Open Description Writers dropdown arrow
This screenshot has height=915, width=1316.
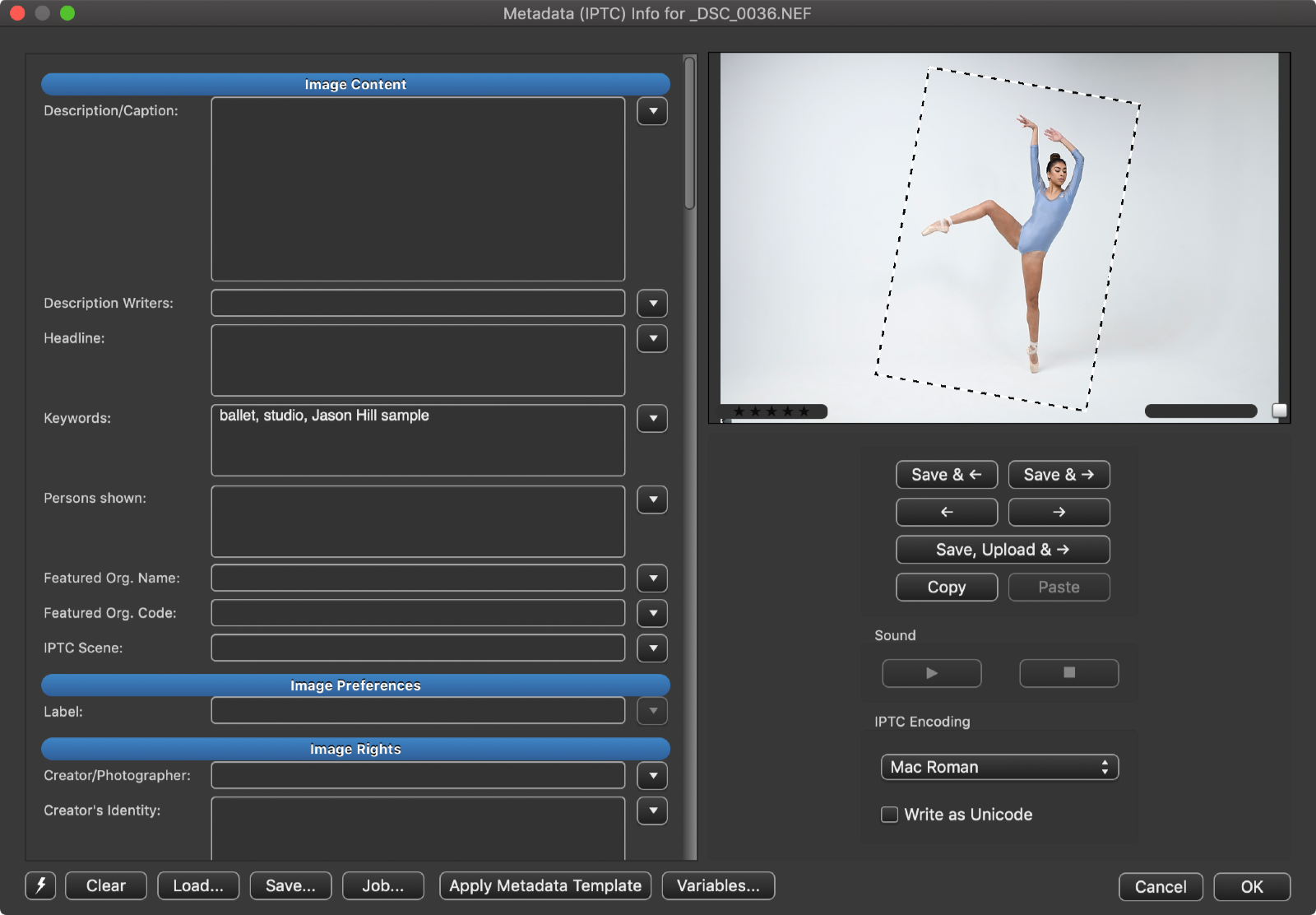pyautogui.click(x=652, y=304)
